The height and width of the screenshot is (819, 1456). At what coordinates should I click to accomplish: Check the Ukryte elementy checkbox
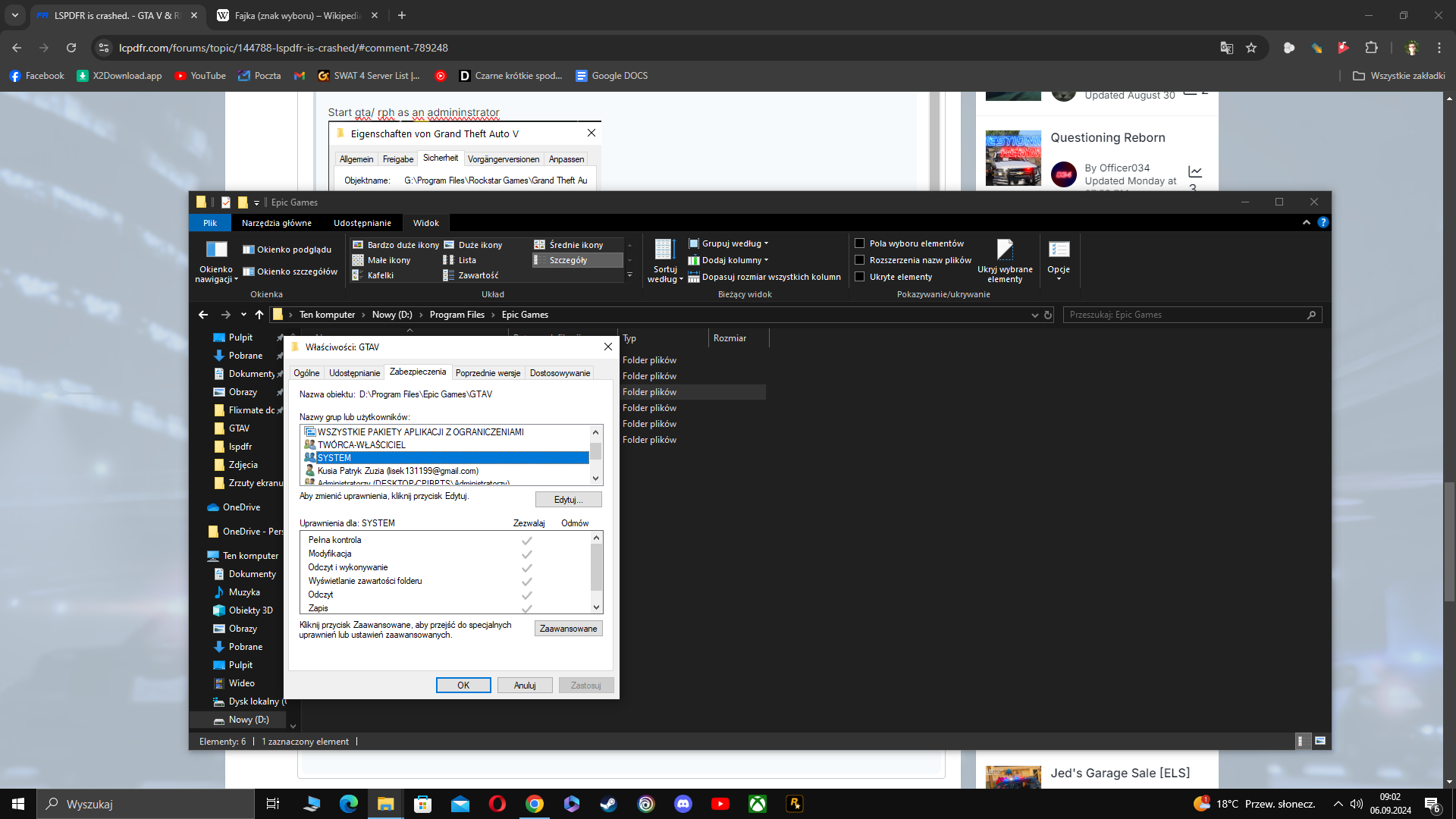(x=860, y=277)
